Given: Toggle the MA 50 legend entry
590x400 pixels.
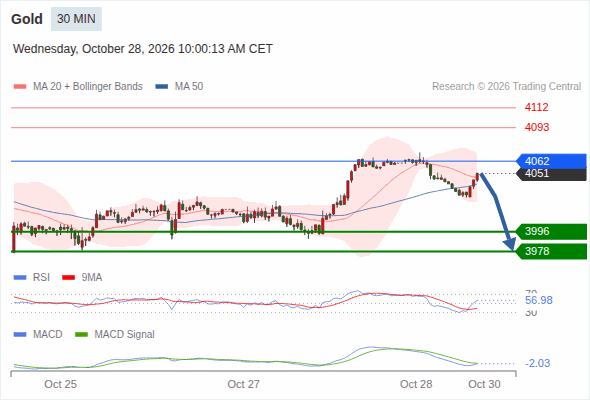Looking at the screenshot, I should click(x=179, y=87).
